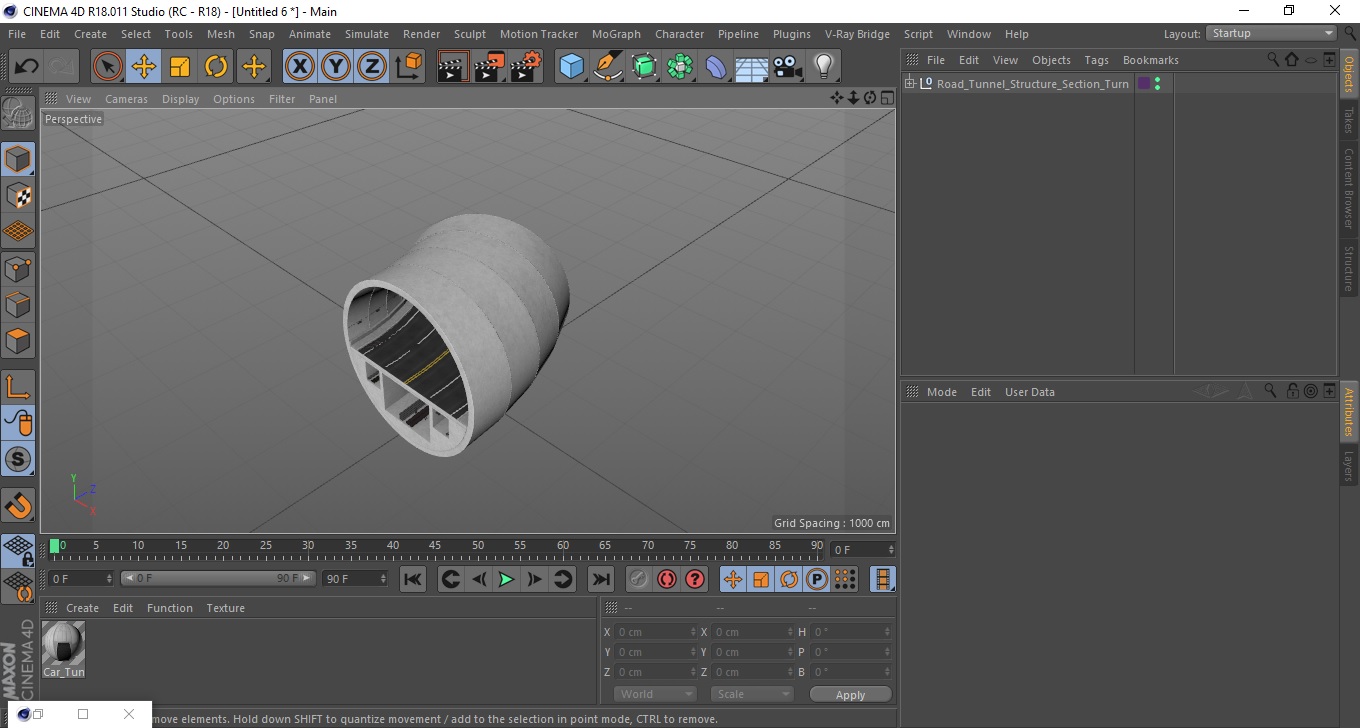Viewport: 1360px width, 728px height.
Task: Click the purple layer color swatch
Action: coord(1144,83)
